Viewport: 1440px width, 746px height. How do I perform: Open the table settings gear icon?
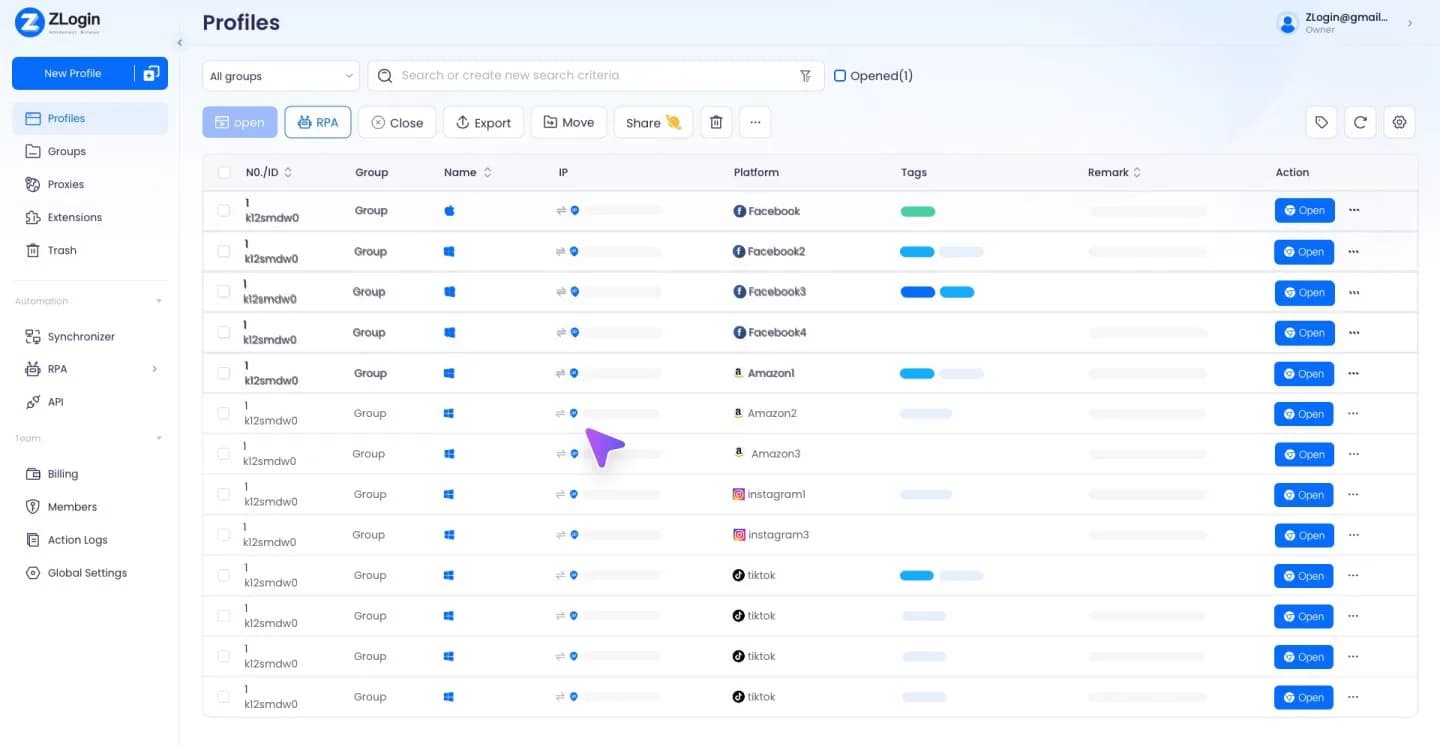pyautogui.click(x=1399, y=122)
